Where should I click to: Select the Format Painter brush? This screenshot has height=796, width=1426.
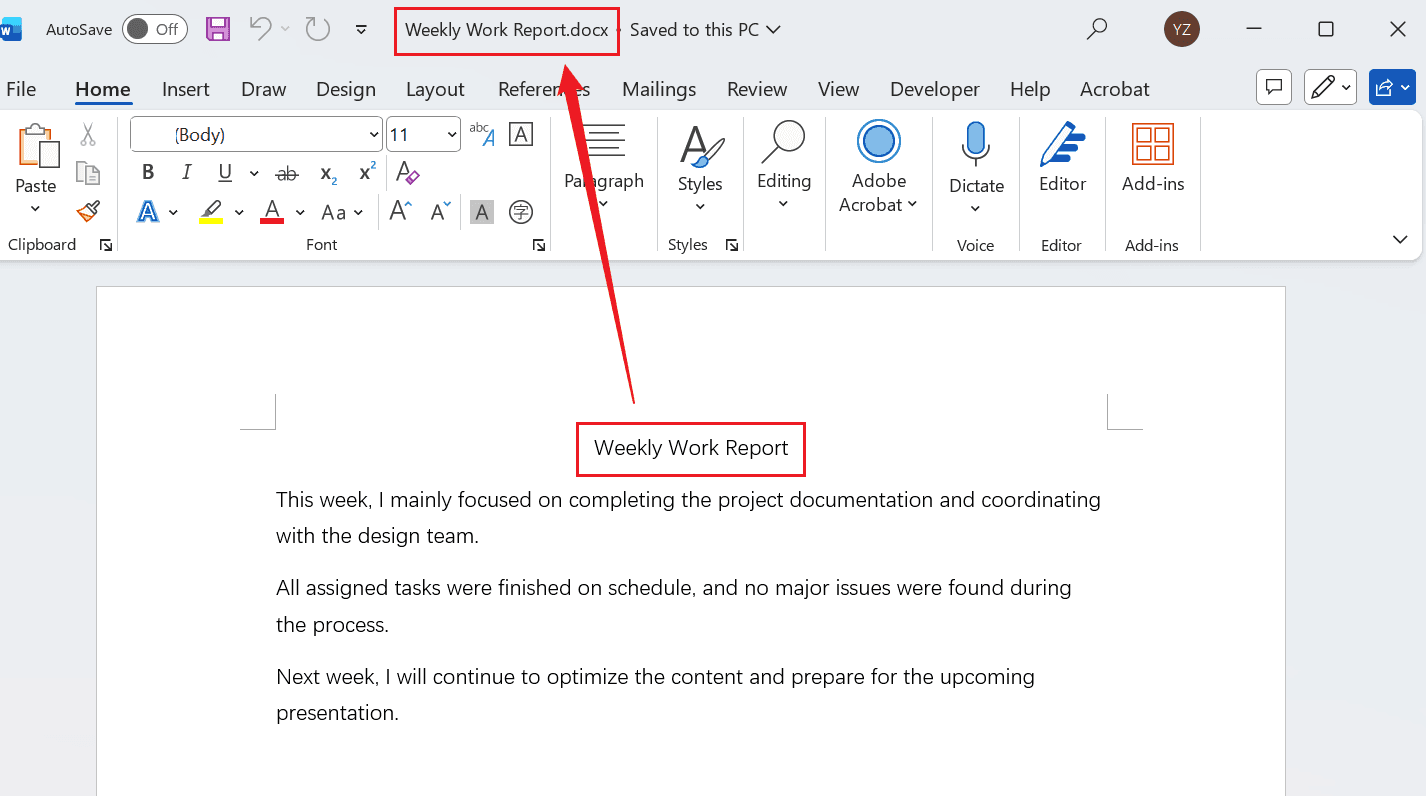point(88,211)
